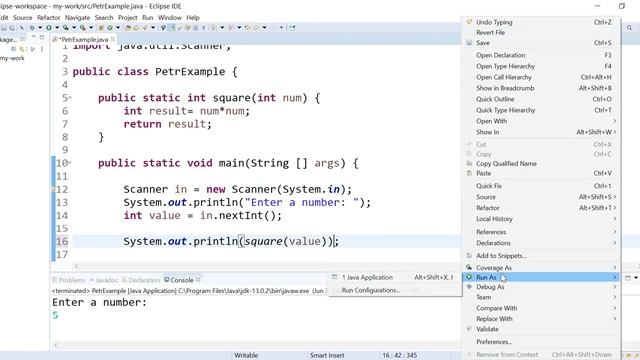
Task: Open the Navigate menu
Action: pos(78,18)
